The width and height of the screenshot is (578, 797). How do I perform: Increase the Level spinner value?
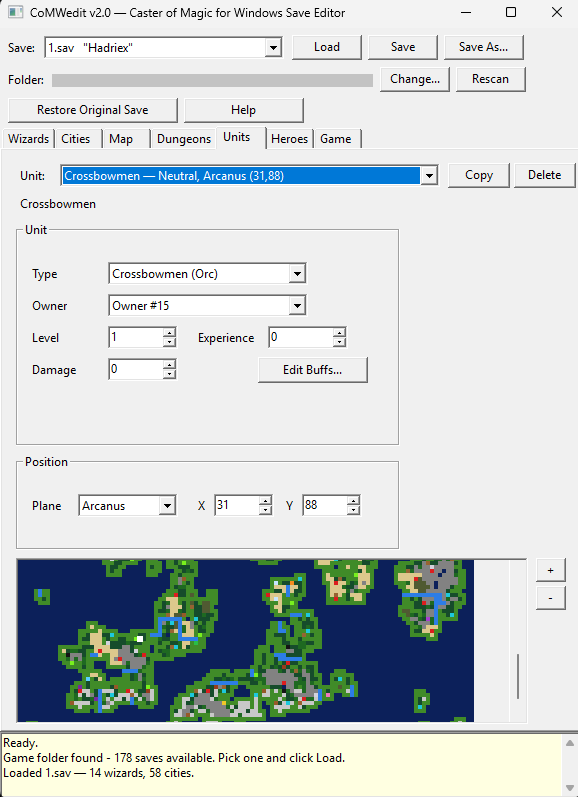click(x=170, y=332)
